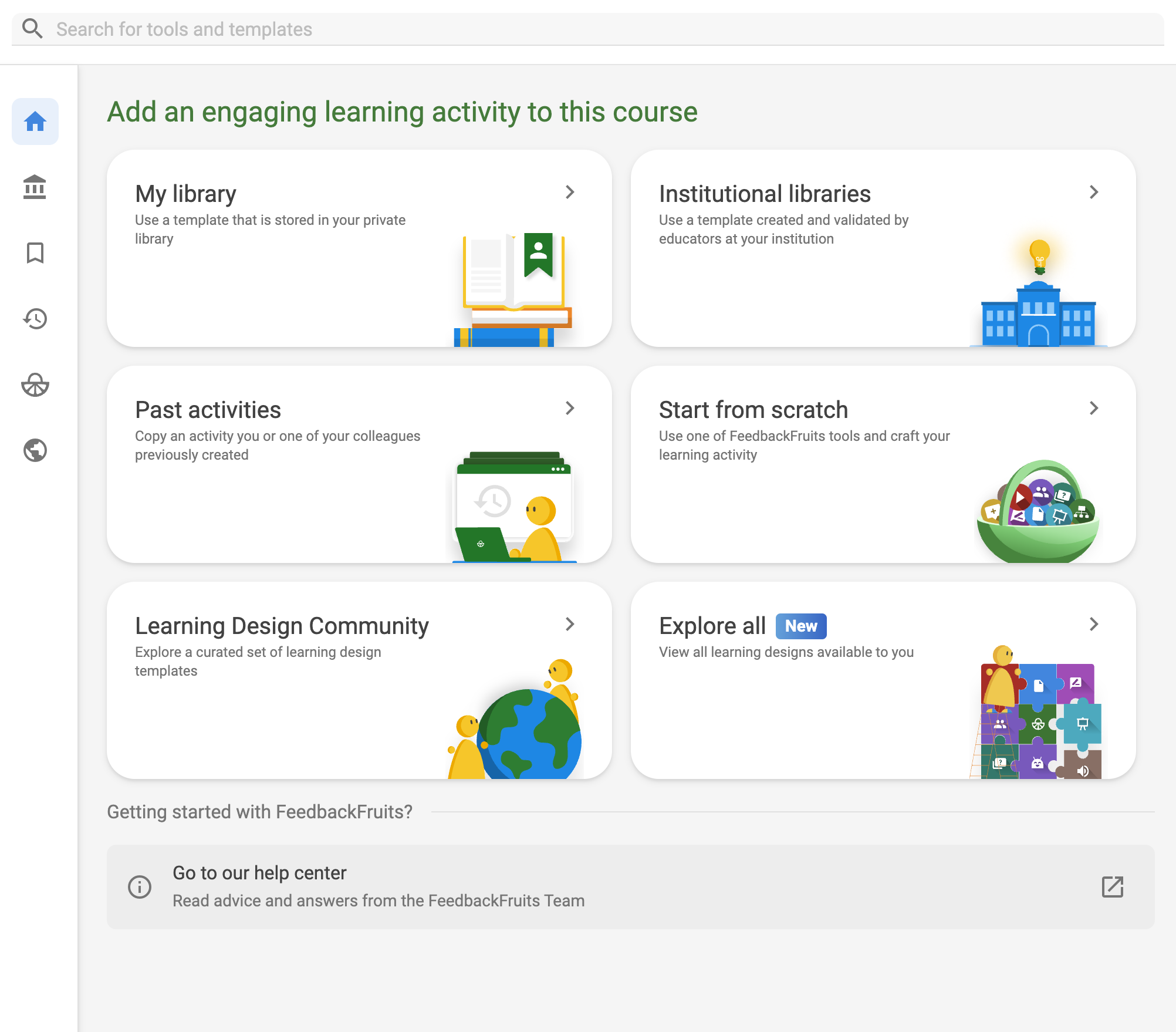This screenshot has width=1176, height=1032.
Task: Click Go to our help center
Action: [x=259, y=873]
